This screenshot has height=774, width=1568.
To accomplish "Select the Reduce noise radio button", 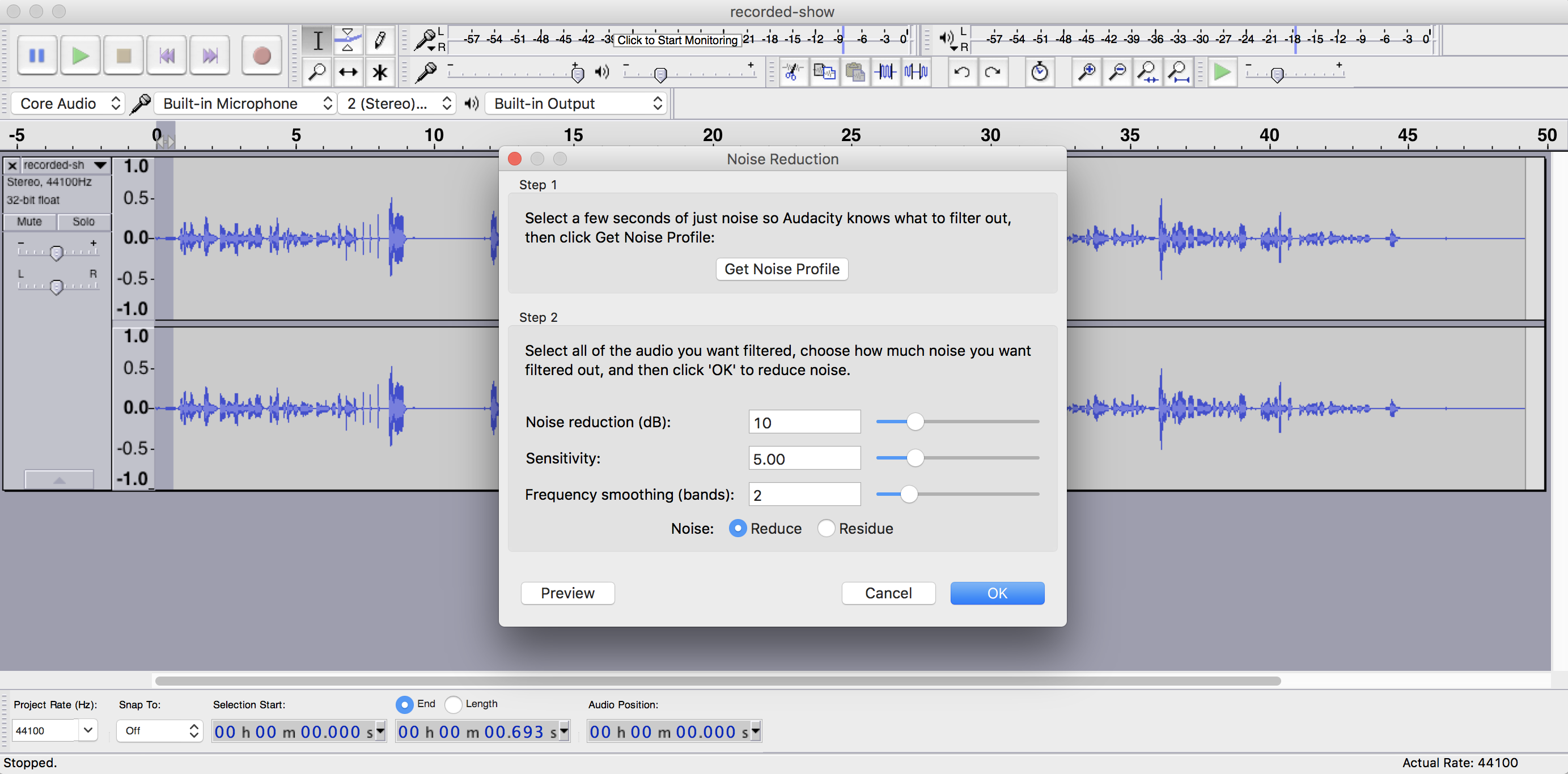I will tap(738, 528).
